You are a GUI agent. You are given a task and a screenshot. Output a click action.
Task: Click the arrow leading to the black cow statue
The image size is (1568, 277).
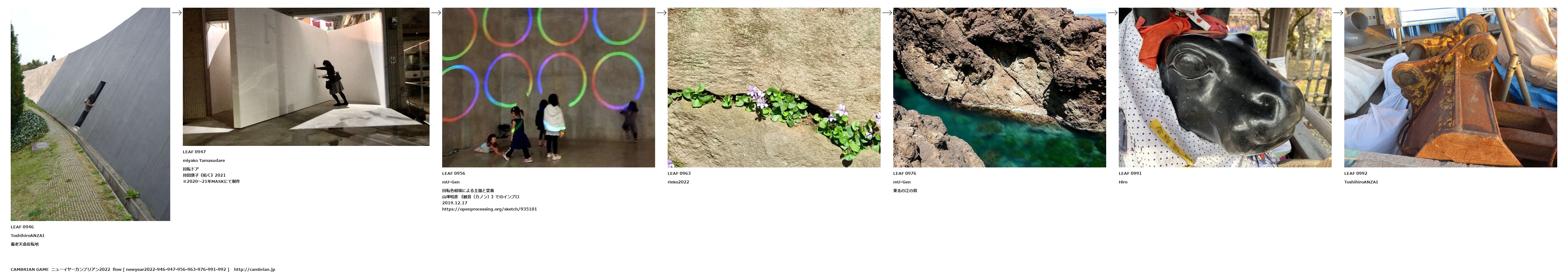(x=1113, y=12)
